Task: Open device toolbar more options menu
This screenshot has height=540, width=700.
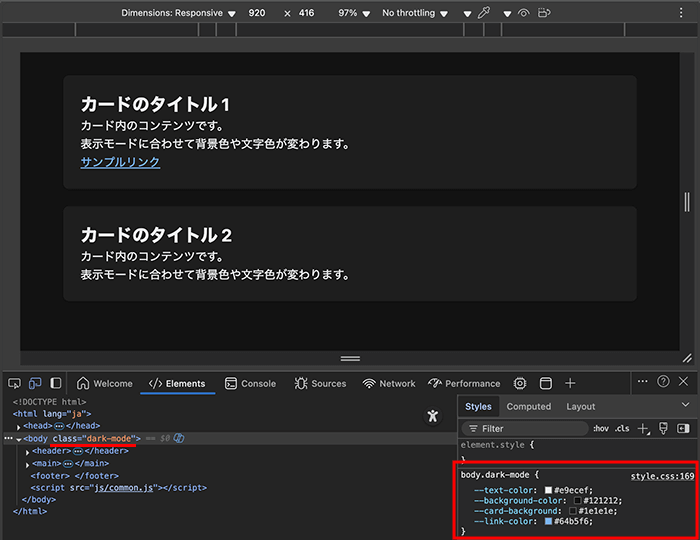Action: click(x=681, y=13)
